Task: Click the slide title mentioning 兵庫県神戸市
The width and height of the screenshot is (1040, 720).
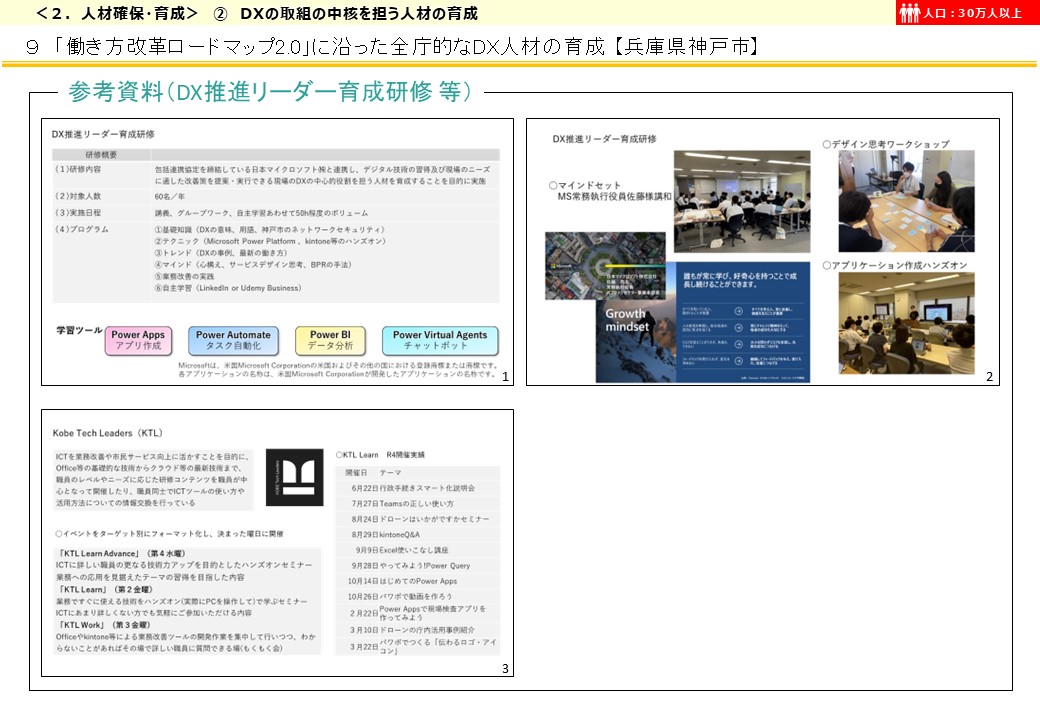Action: click(393, 46)
